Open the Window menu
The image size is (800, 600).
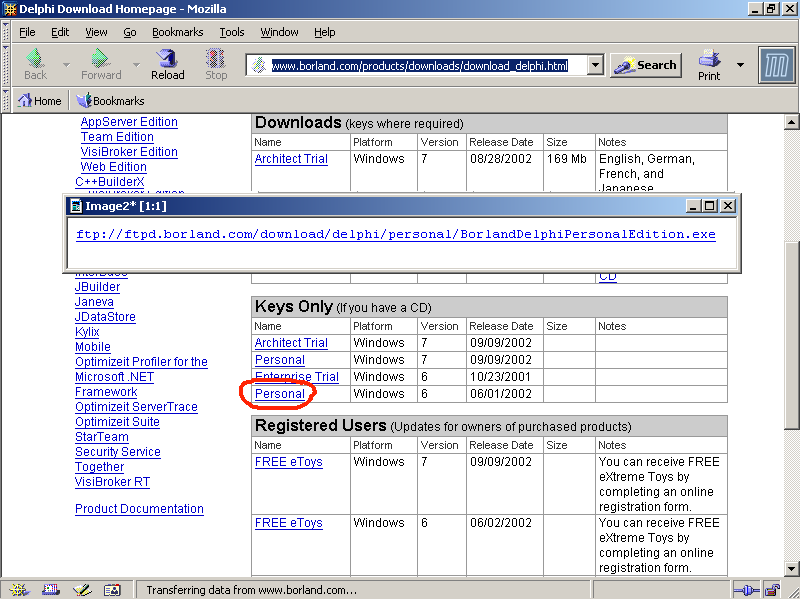tap(279, 32)
